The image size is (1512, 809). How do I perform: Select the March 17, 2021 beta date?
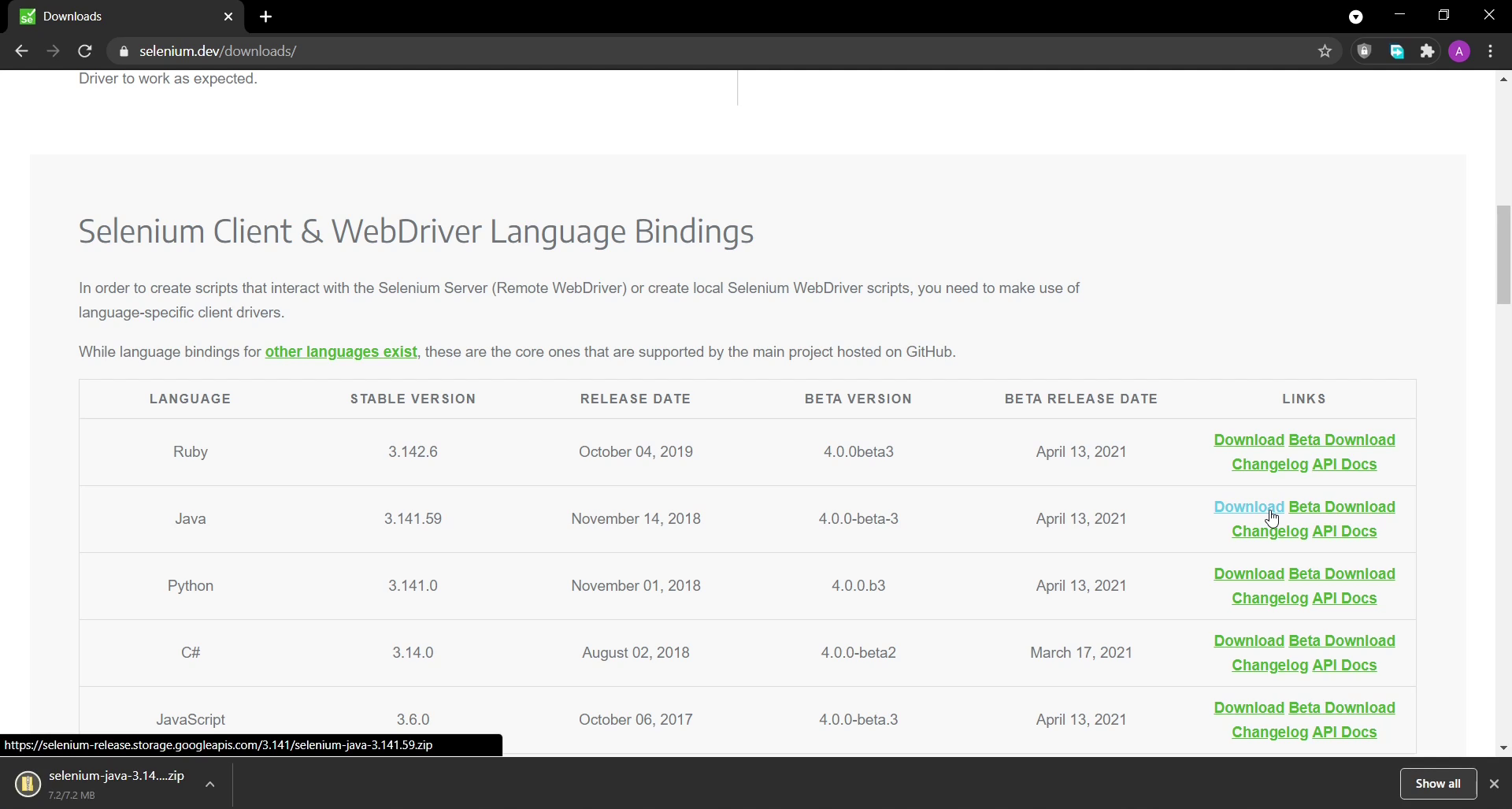[1081, 653]
